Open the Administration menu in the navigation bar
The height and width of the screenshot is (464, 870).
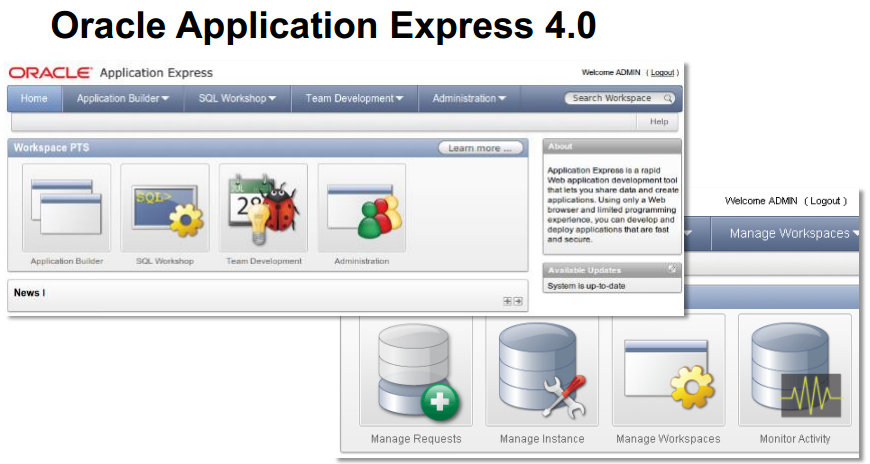click(469, 98)
